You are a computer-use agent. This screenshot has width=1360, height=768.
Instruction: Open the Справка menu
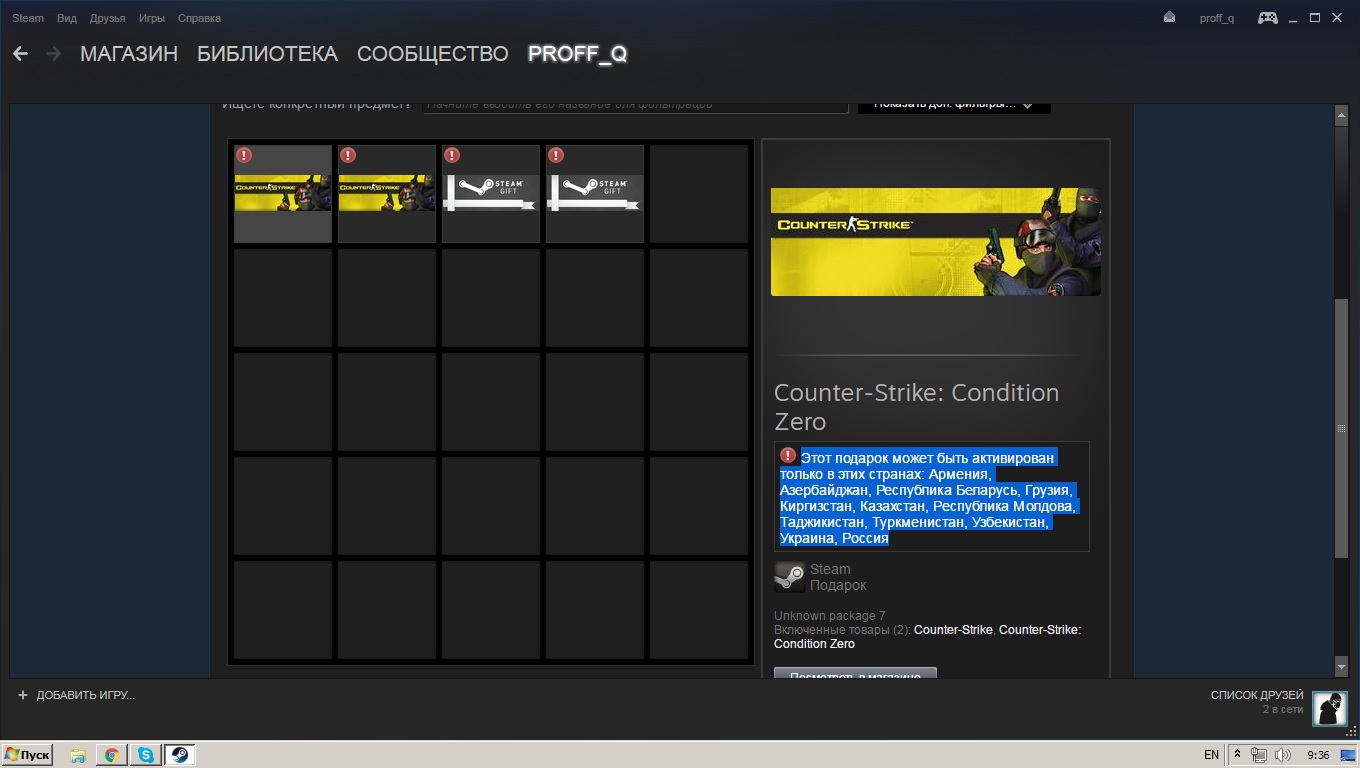point(199,18)
